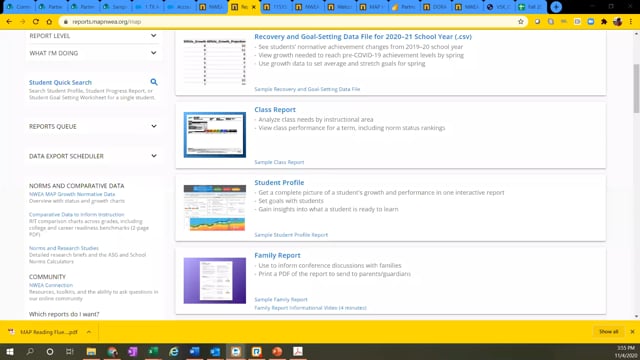Viewport: 640px width, 360px height.
Task: Click Show all downloads button
Action: [609, 332]
